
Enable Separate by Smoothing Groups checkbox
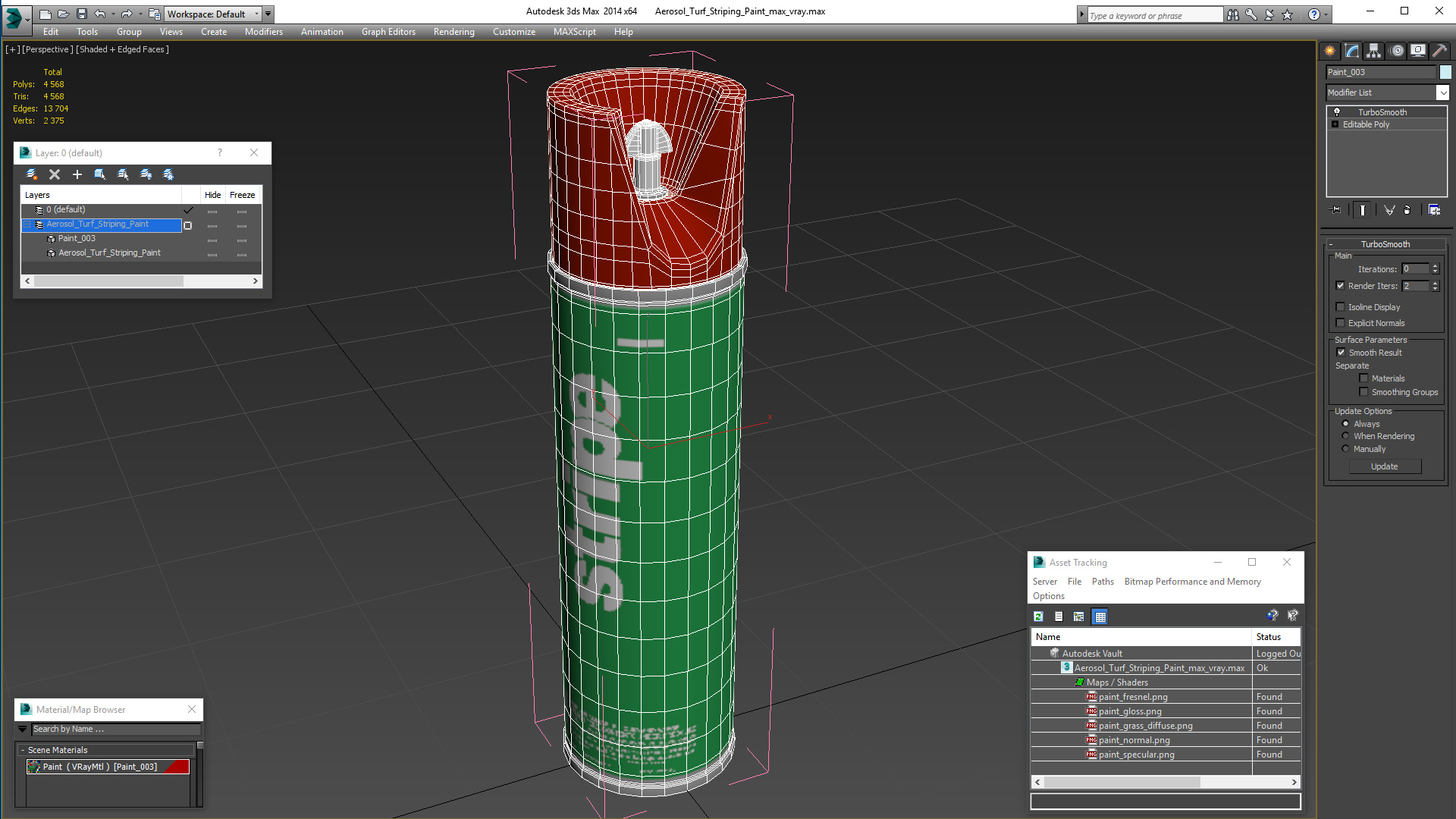1363,392
